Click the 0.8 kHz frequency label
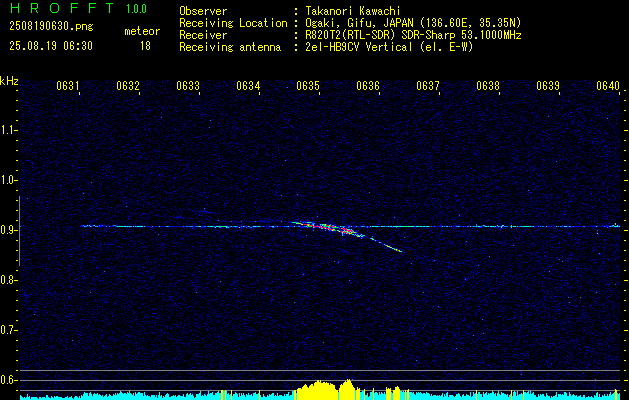 pyautogui.click(x=8, y=280)
